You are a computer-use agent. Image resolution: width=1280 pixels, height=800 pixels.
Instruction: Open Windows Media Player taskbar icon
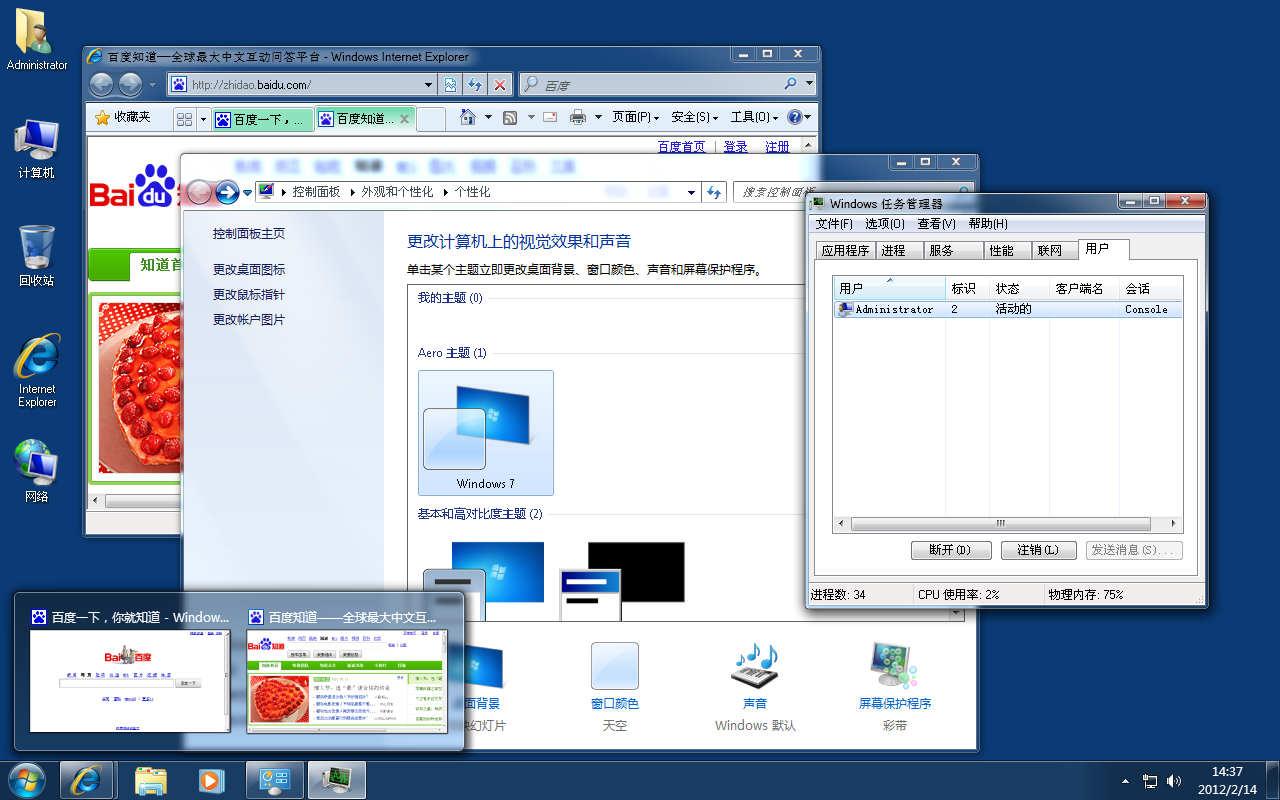[210, 780]
